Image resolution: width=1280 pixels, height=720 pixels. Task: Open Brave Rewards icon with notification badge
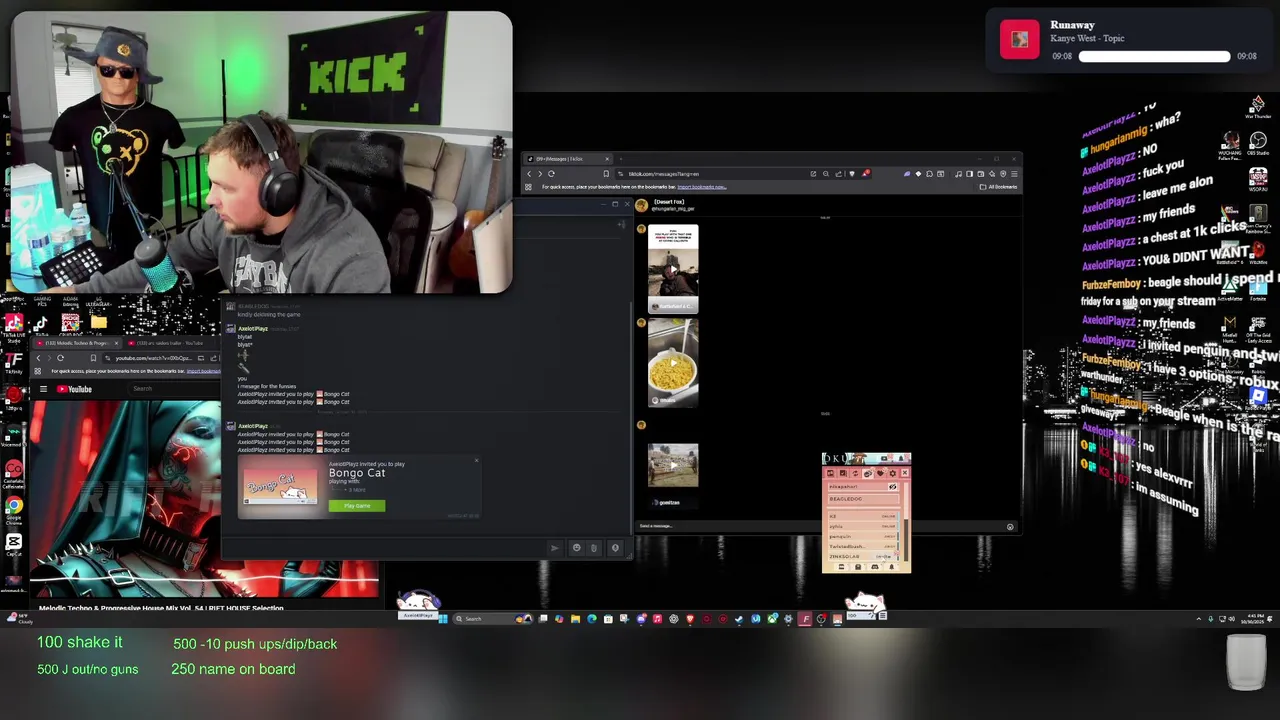tap(866, 174)
